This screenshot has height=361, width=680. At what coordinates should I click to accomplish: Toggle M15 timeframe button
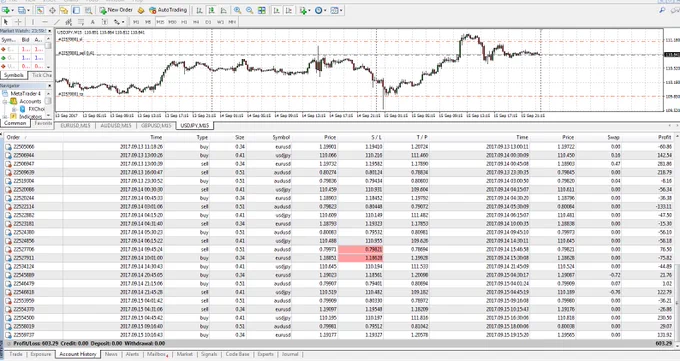pyautogui.click(x=160, y=22)
